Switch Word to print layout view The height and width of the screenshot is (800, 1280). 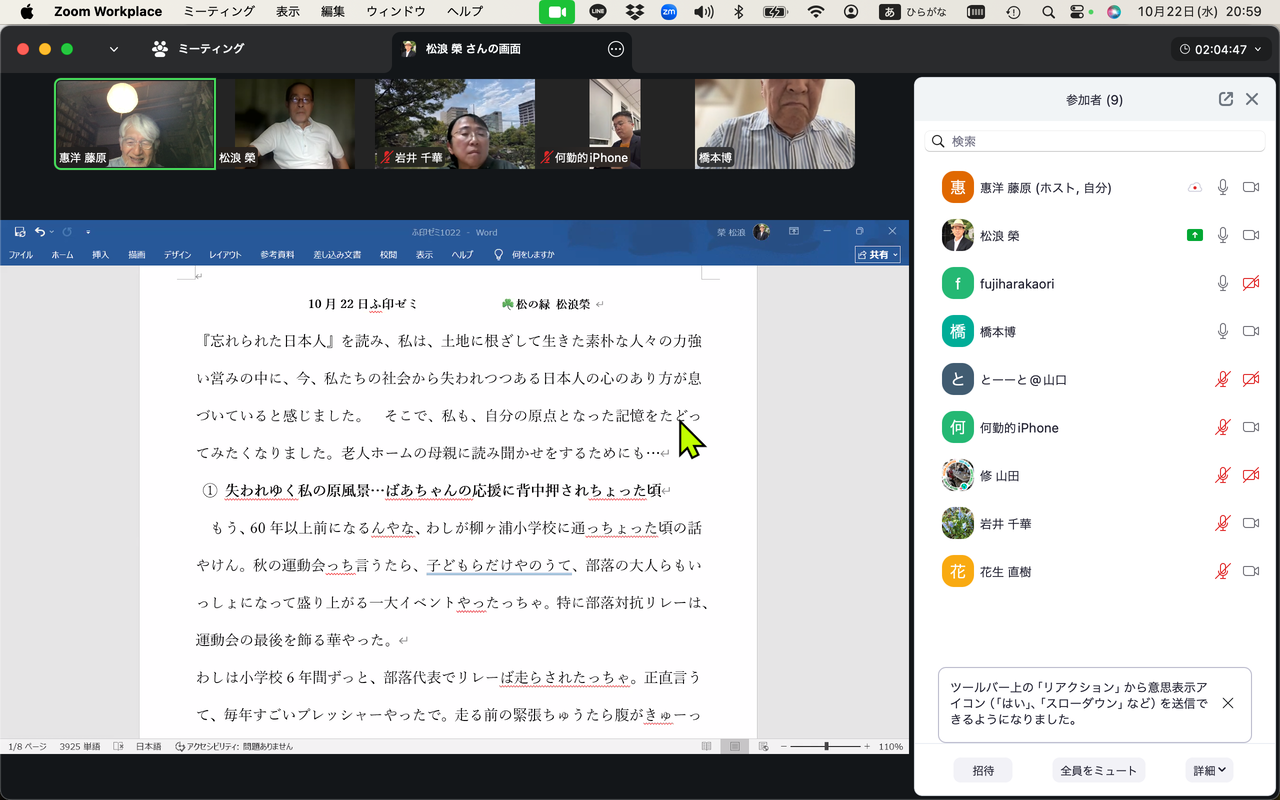click(735, 747)
